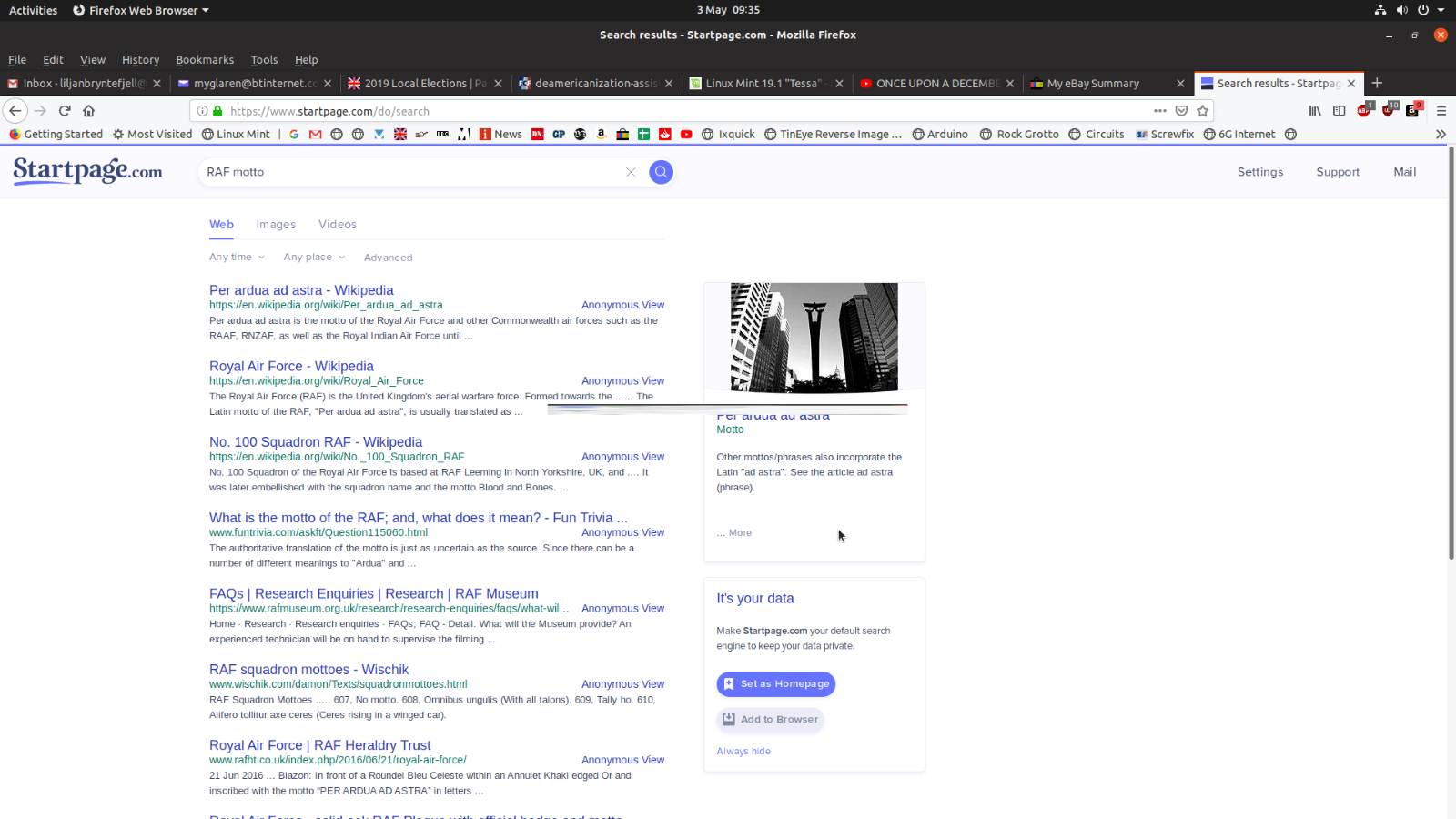This screenshot has width=1456, height=819.
Task: Open the Firefox Library menu
Action: pos(1315,111)
